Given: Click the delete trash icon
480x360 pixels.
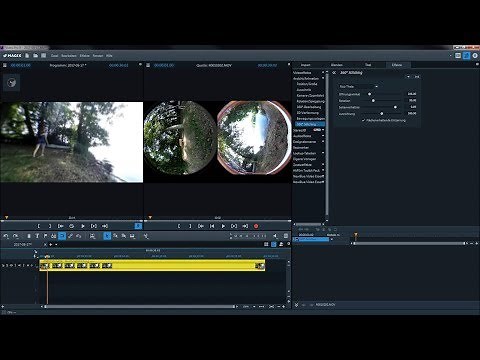Looking at the screenshot, I should 29,236.
